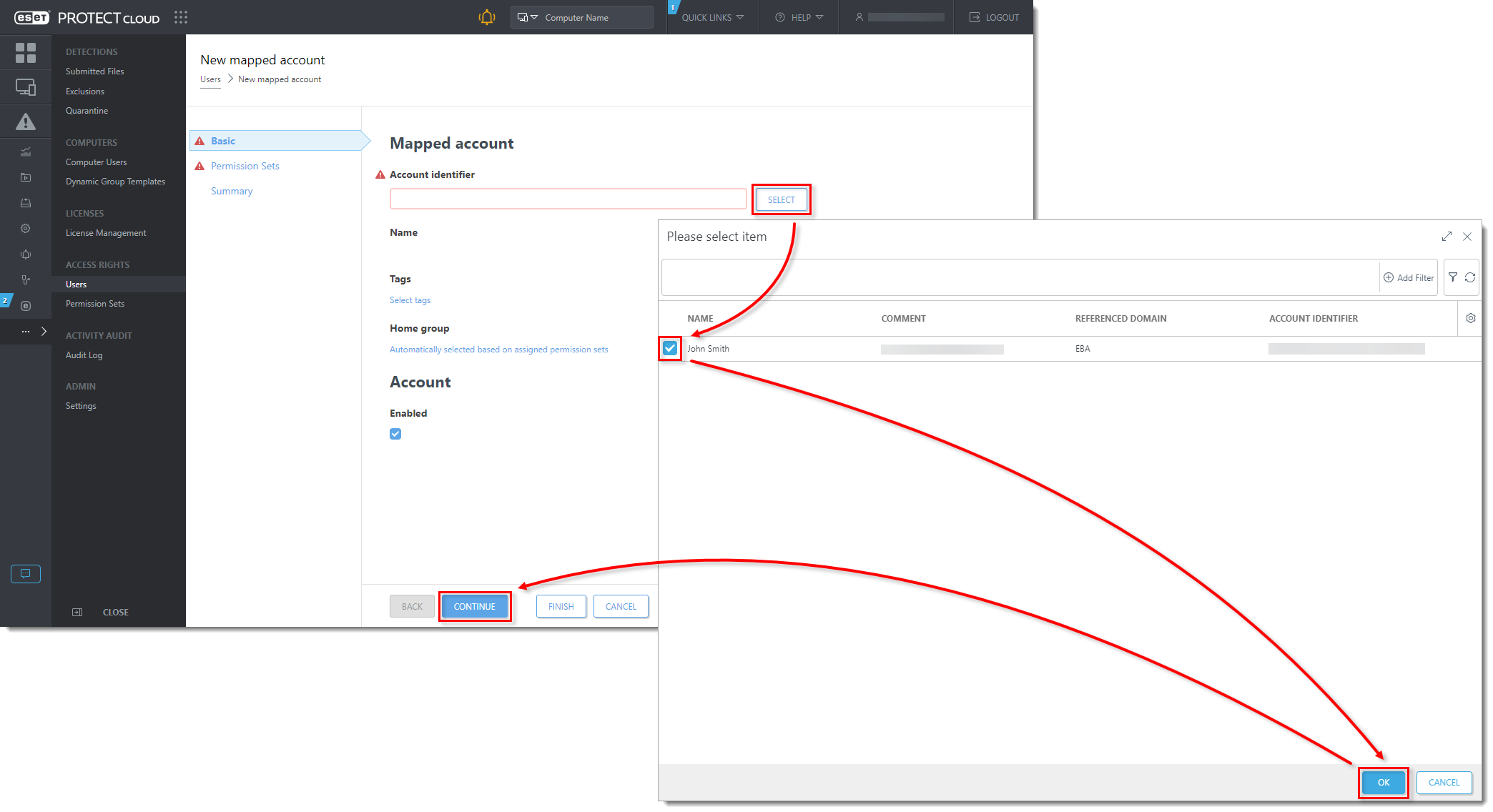Click the filter funnel icon in dialog
1493x812 pixels.
[1453, 277]
